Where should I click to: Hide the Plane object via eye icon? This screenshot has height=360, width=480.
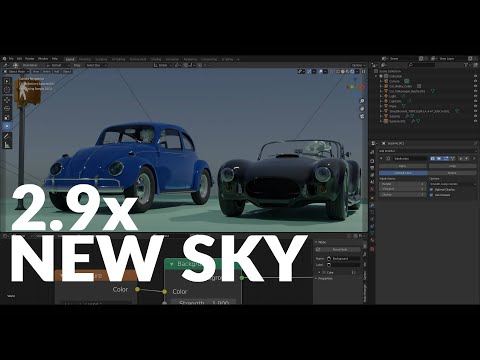coord(475,106)
